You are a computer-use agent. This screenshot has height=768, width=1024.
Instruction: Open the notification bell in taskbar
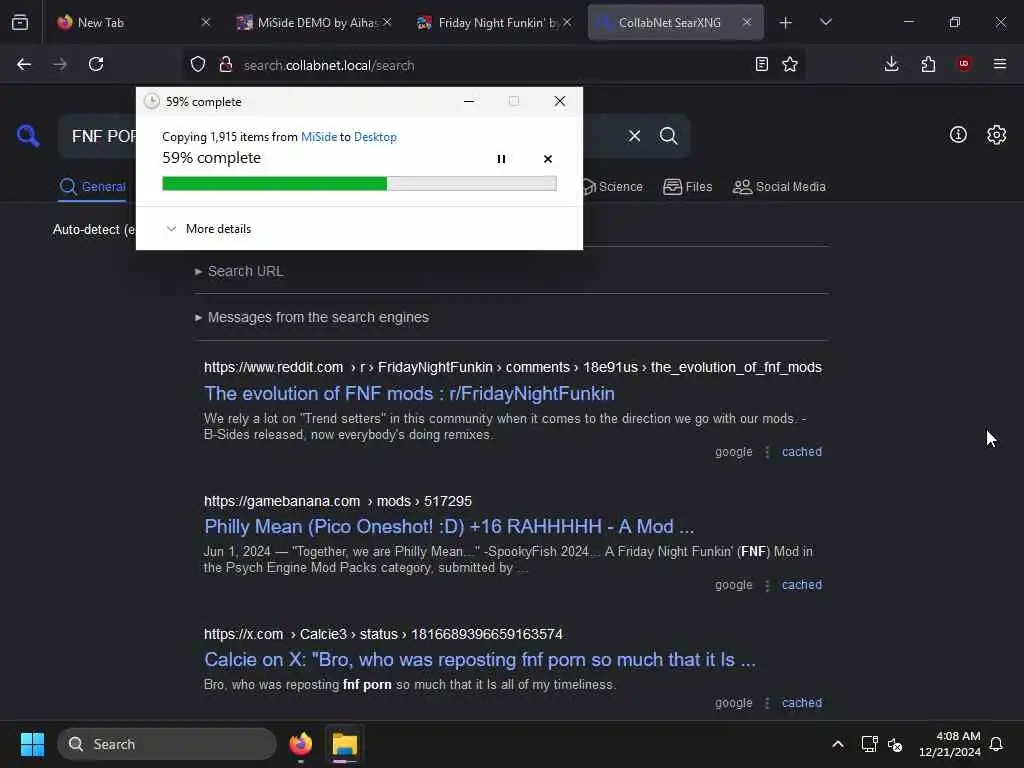996,744
